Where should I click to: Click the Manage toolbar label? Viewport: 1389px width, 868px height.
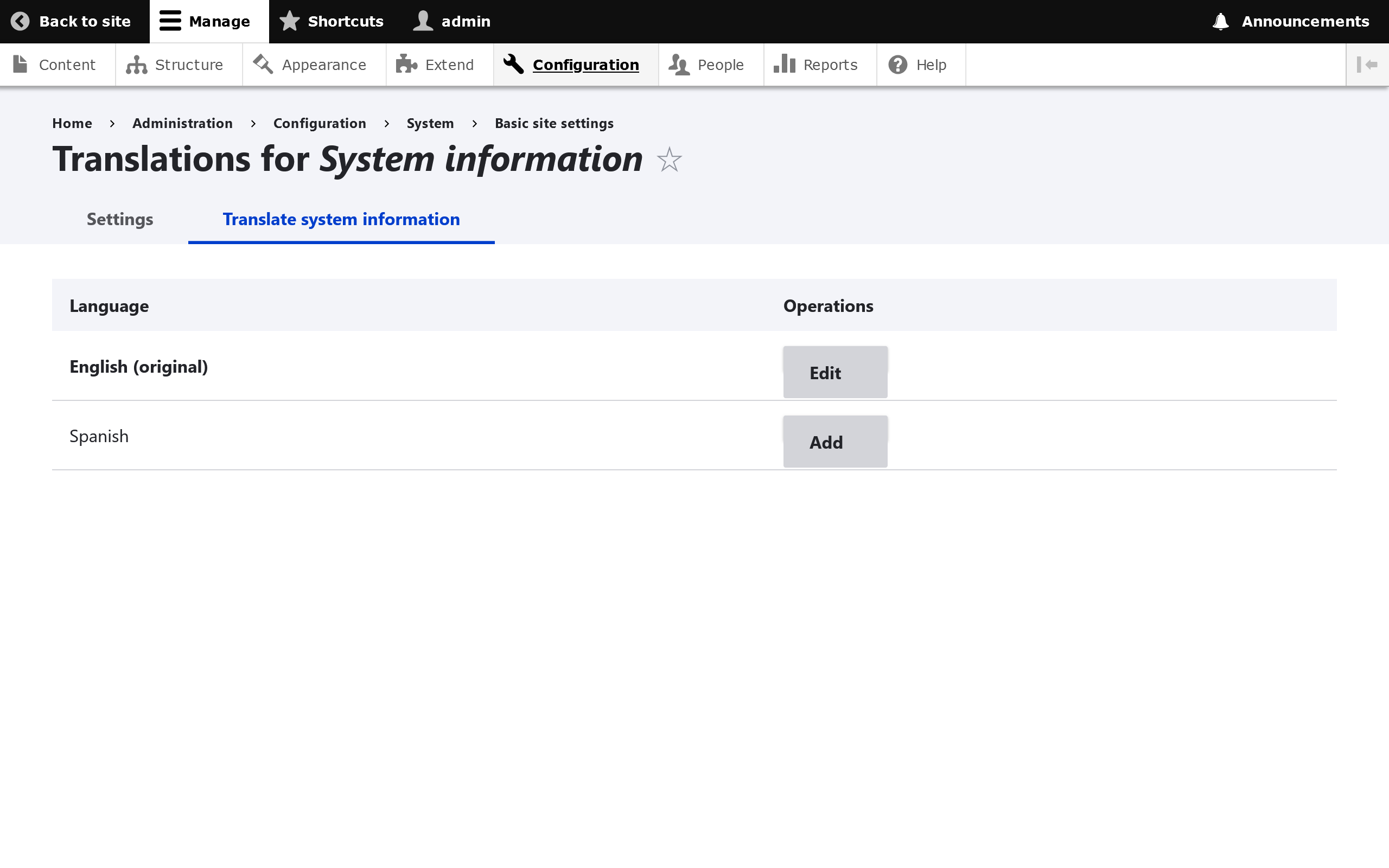[x=219, y=21]
